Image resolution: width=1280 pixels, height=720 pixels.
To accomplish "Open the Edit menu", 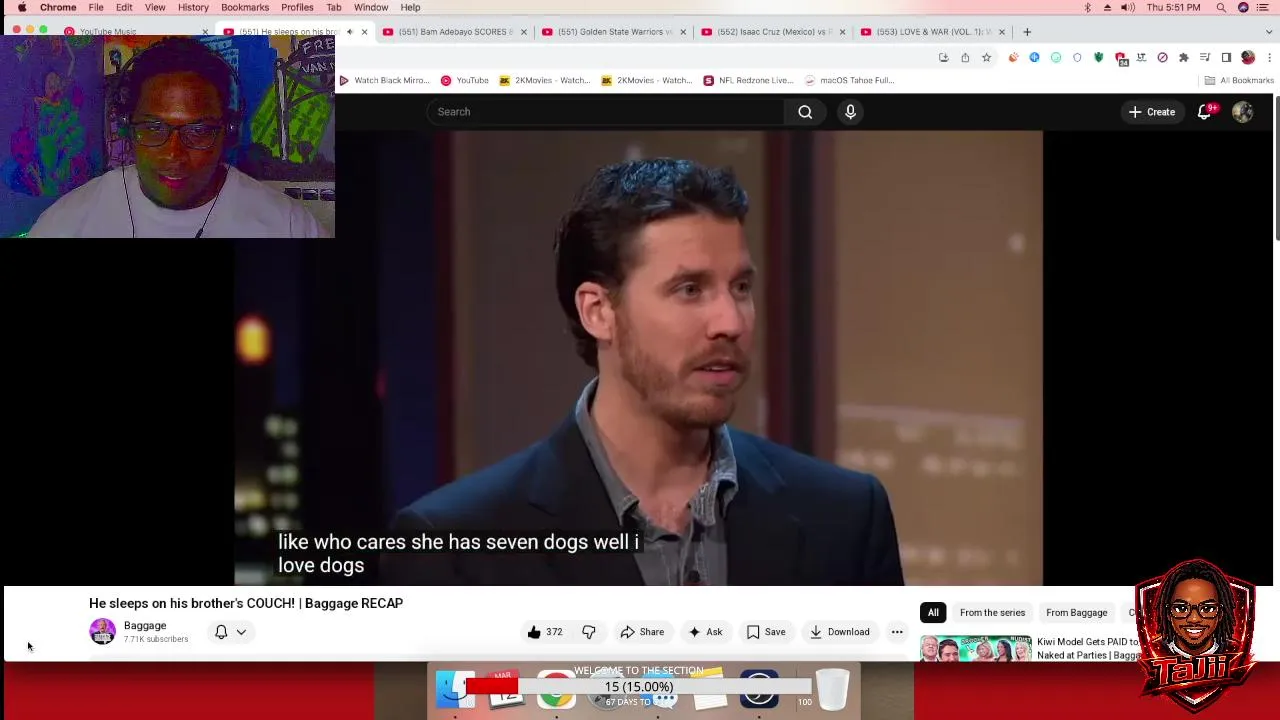I will click(124, 7).
